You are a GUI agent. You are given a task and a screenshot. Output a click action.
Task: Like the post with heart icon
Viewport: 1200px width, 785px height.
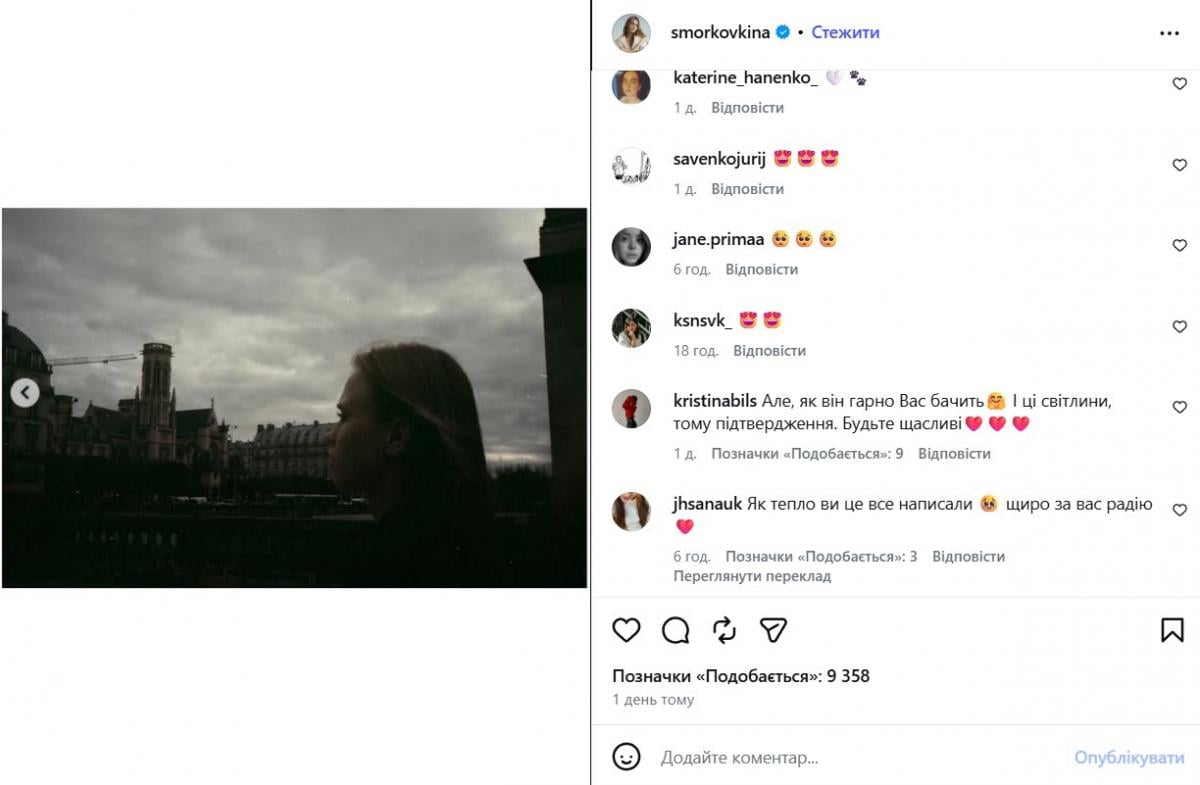coord(626,630)
